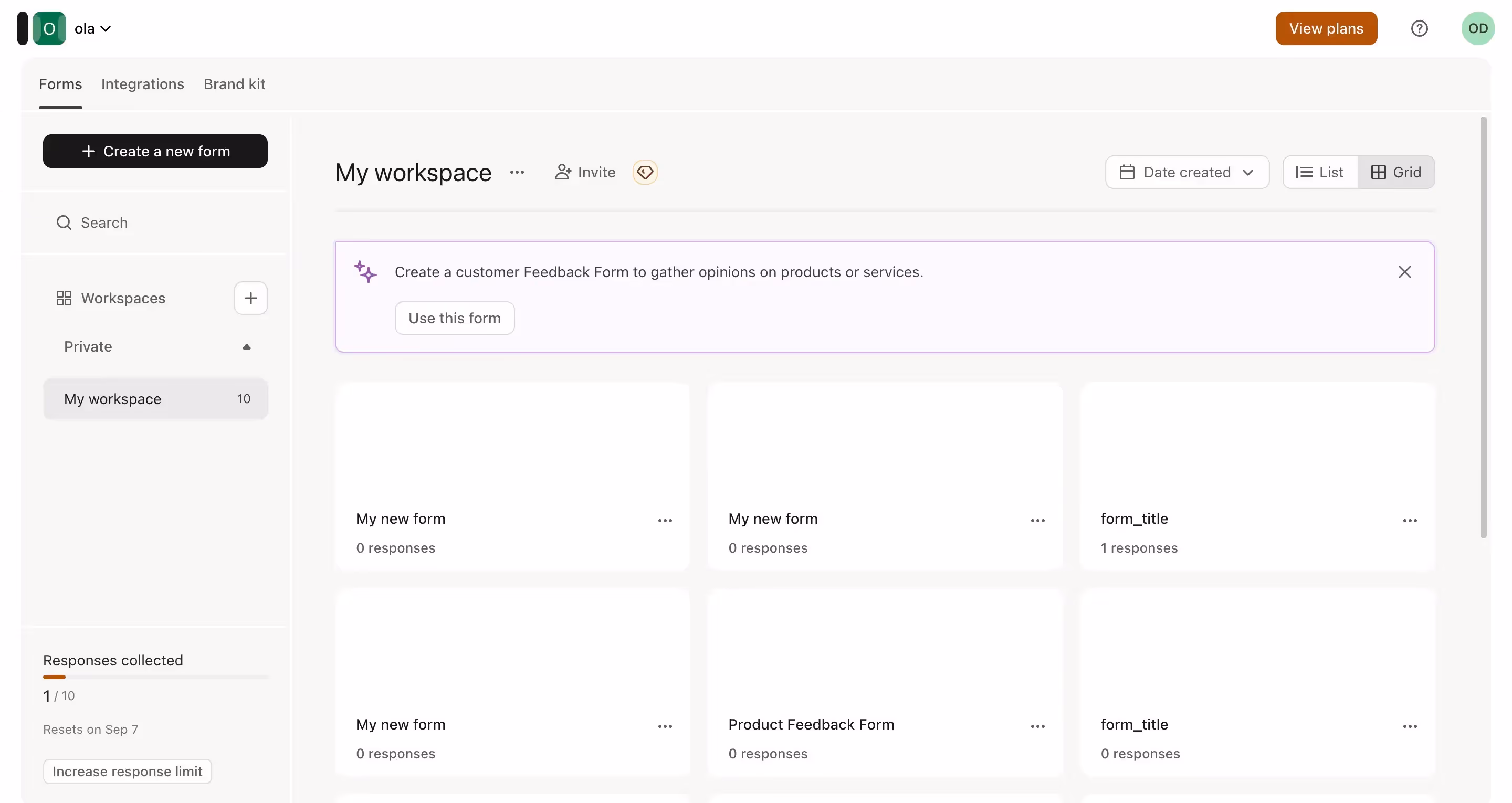Click the search magnifier icon
The width and height of the screenshot is (1512, 803).
64,223
